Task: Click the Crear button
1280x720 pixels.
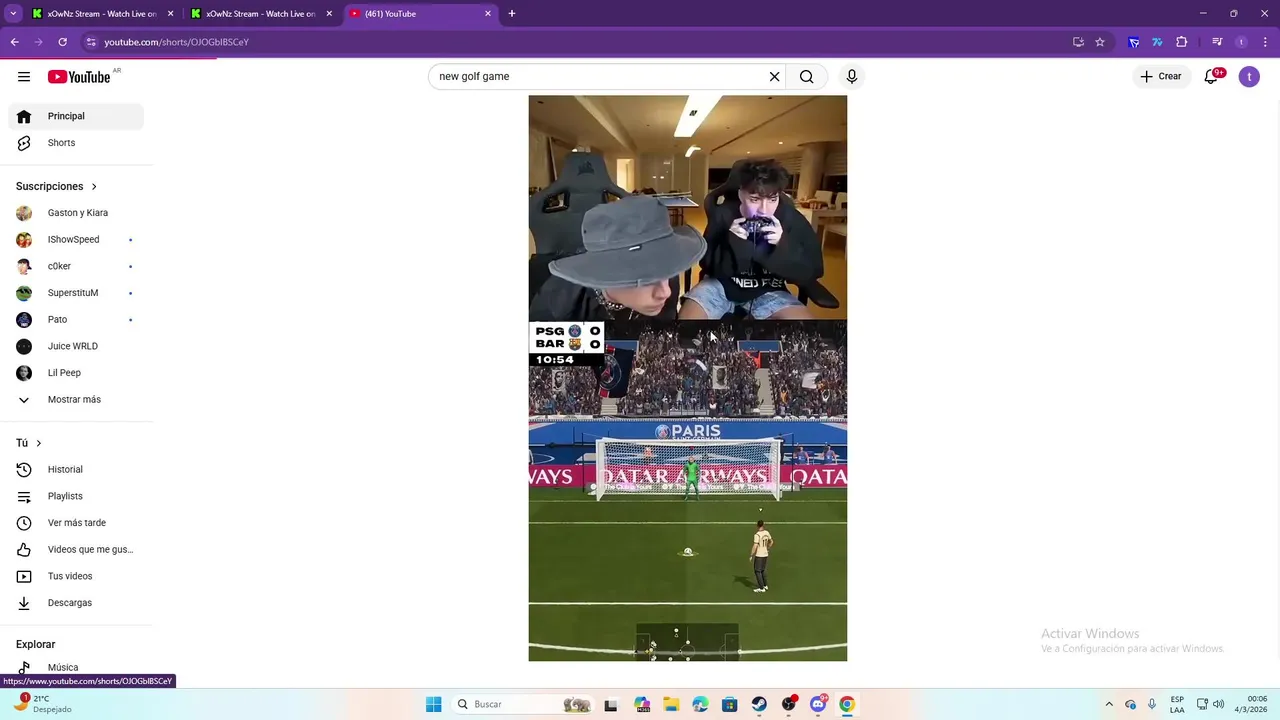Action: point(1161,77)
